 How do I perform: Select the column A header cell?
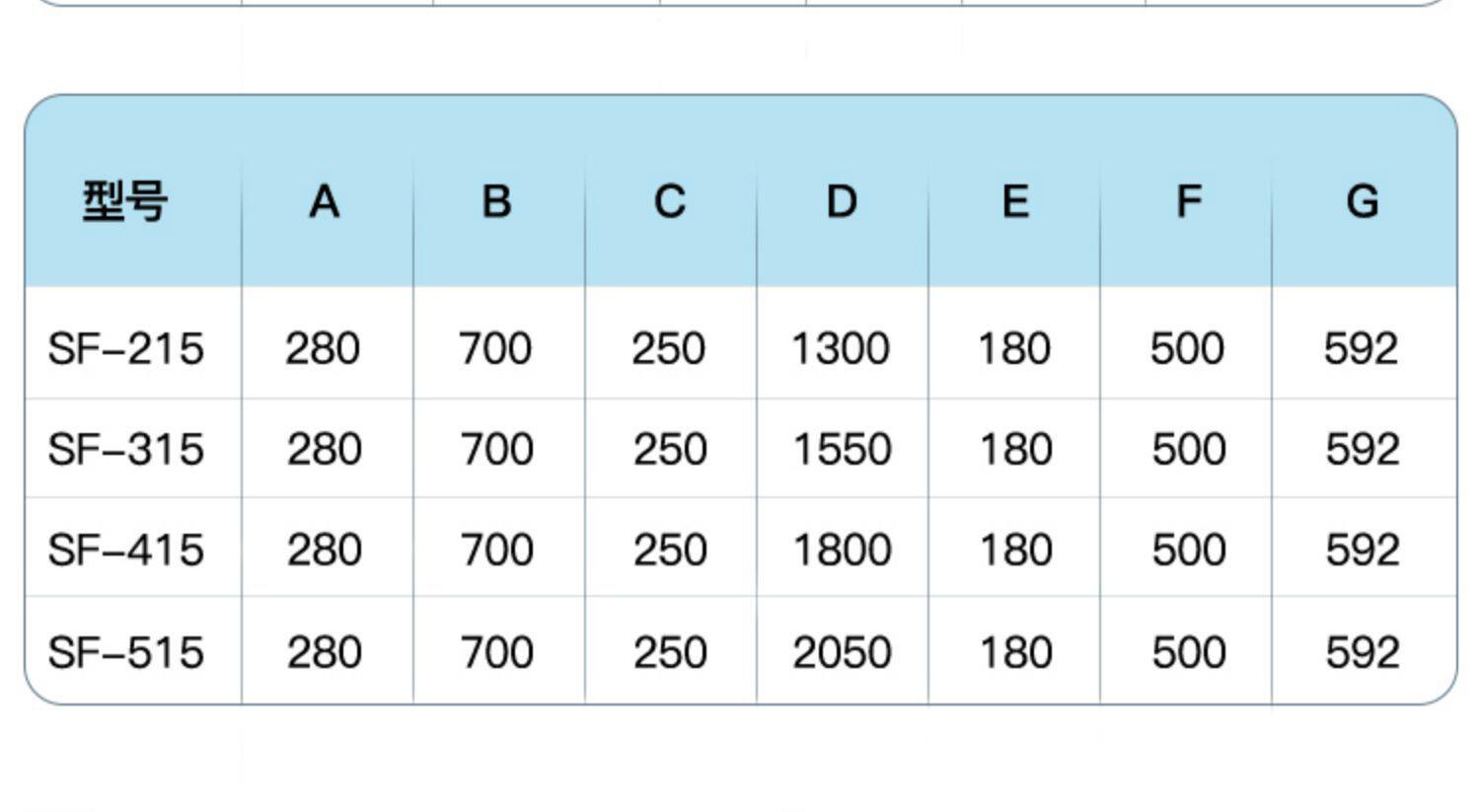click(325, 202)
